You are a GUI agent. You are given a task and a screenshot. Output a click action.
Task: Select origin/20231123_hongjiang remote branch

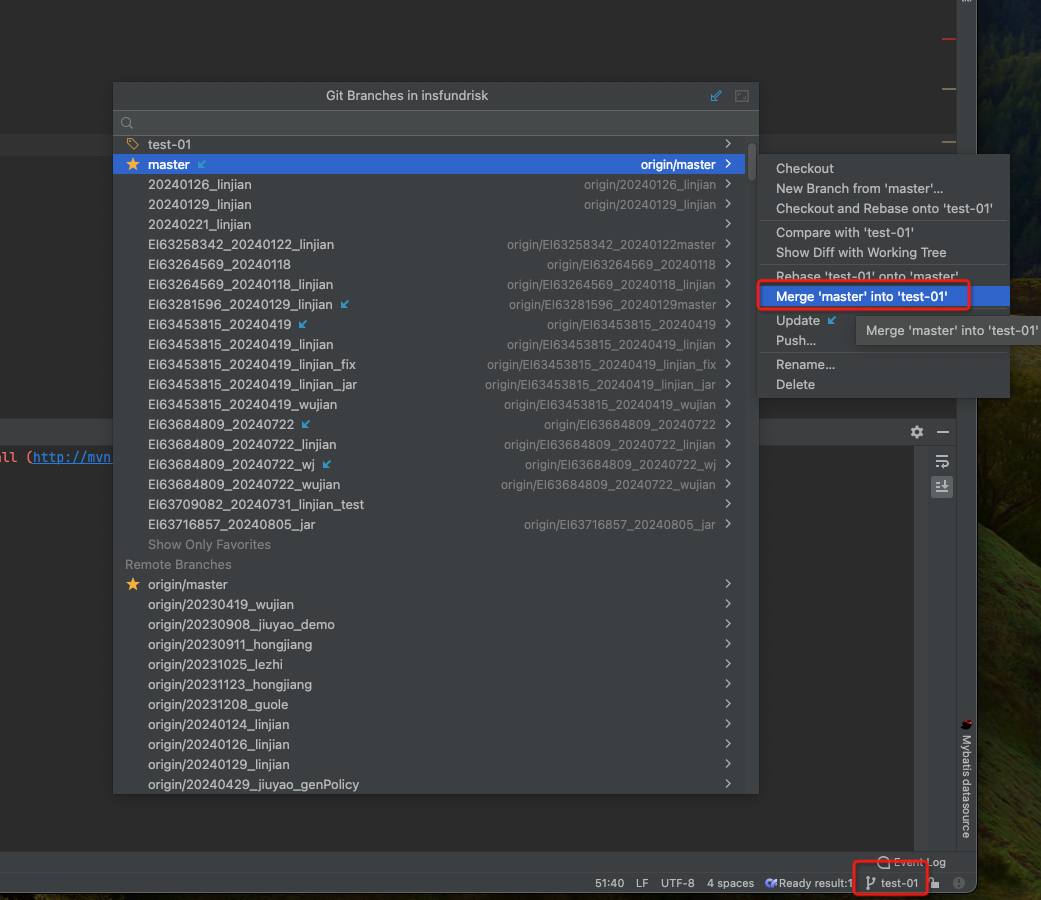pyautogui.click(x=429, y=684)
